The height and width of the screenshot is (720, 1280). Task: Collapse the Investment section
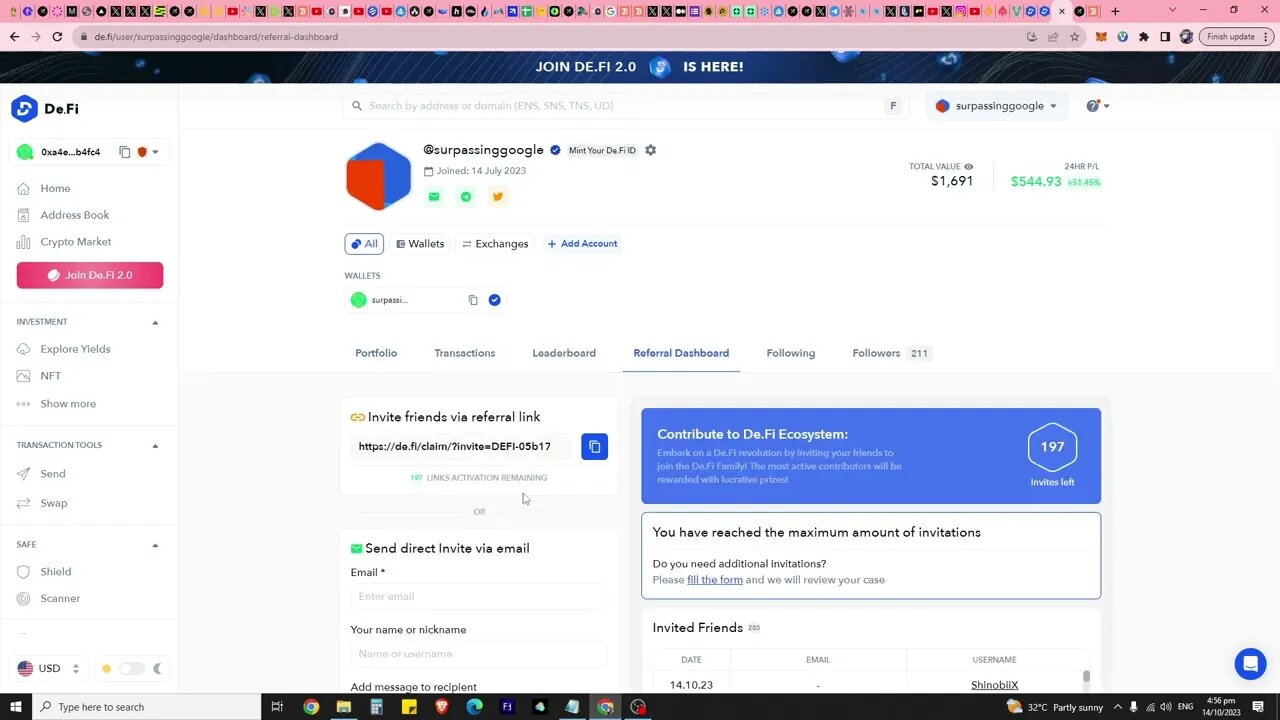[155, 322]
